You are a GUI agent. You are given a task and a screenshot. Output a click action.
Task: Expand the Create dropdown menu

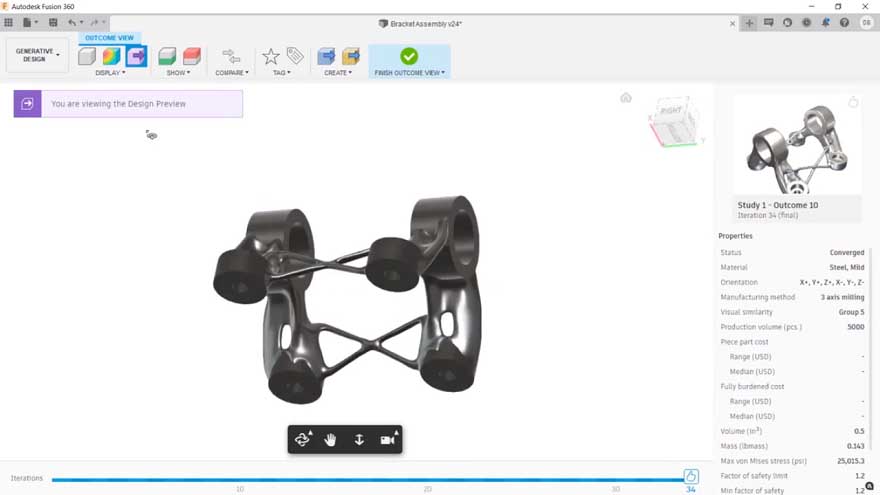338,73
